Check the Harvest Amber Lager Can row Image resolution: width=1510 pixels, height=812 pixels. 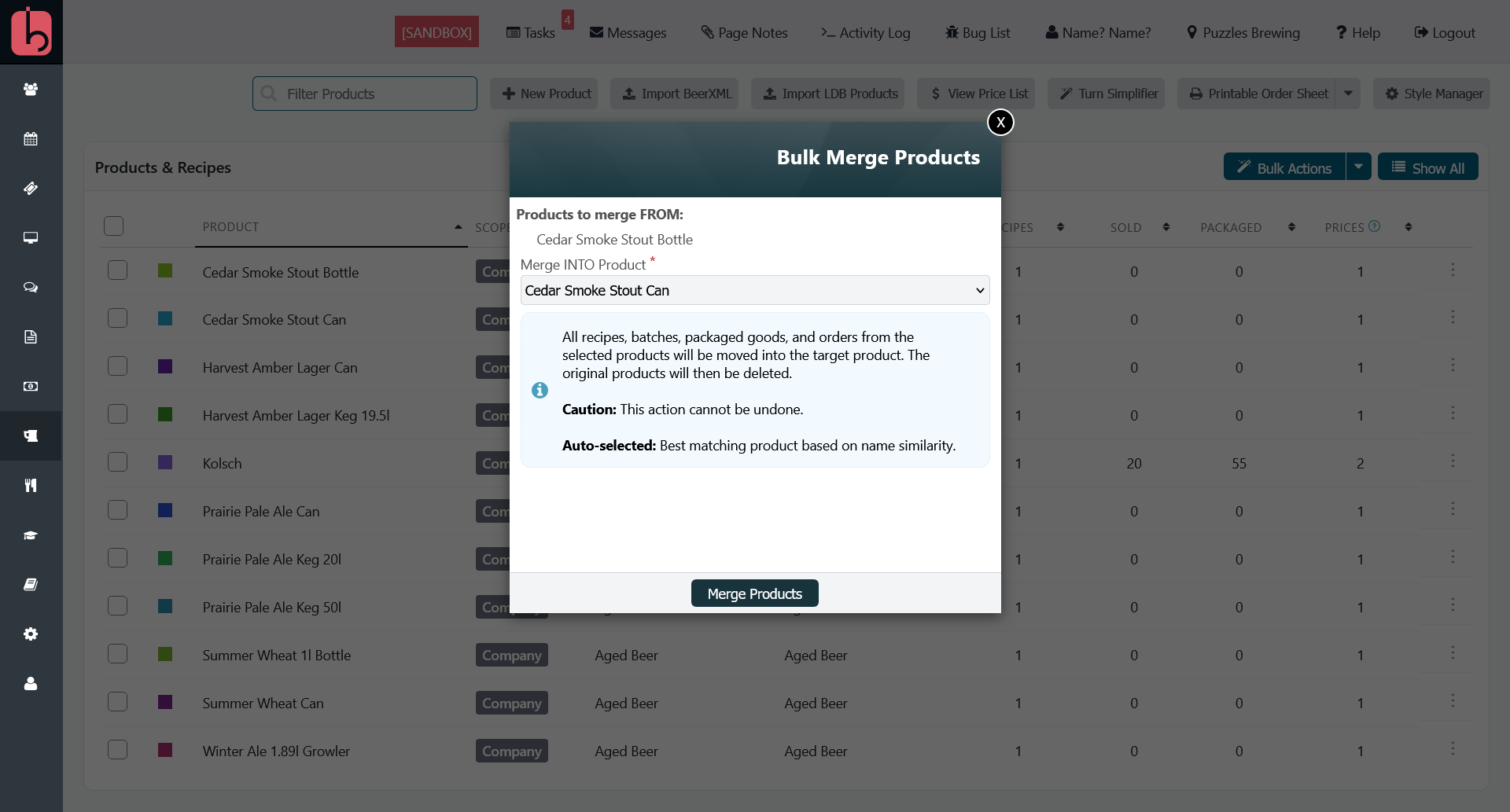click(118, 366)
